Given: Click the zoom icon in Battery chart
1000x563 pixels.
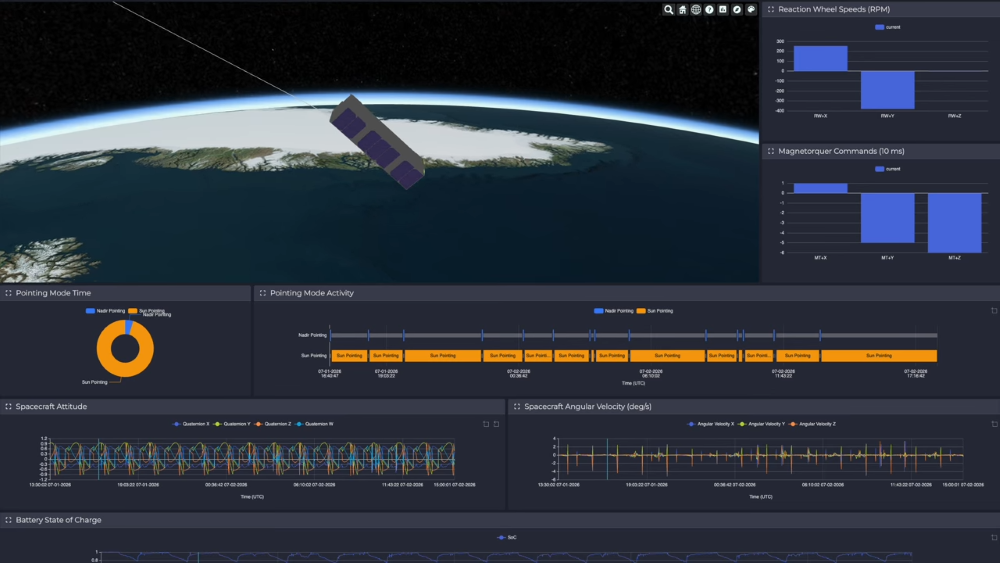Looking at the screenshot, I should pos(994,537).
